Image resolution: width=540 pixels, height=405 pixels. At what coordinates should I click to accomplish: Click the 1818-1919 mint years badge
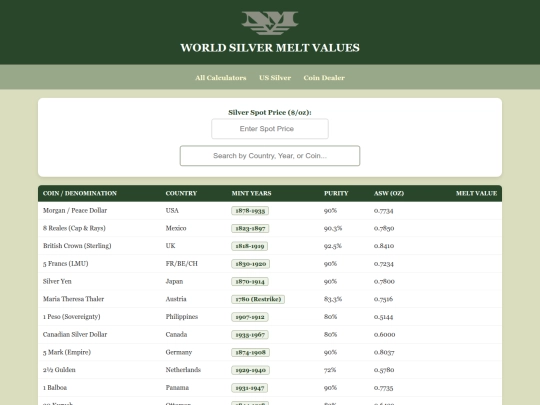pyautogui.click(x=250, y=246)
